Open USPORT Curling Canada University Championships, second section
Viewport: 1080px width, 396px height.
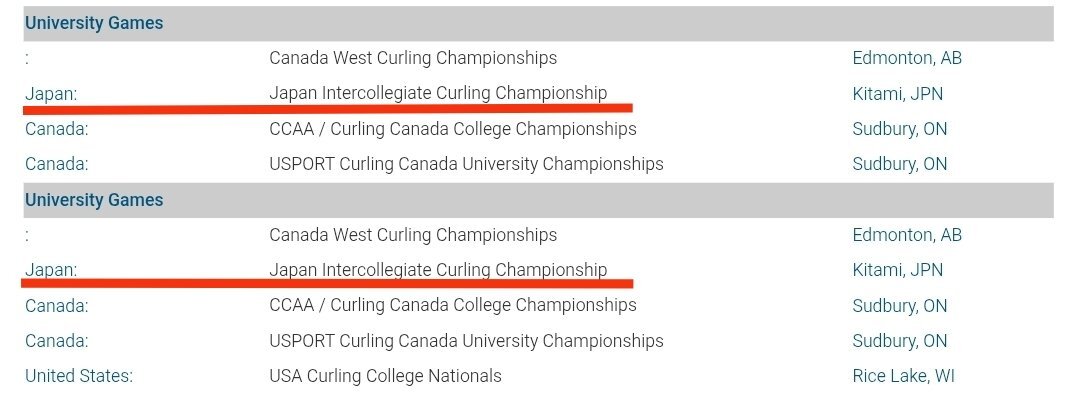[466, 341]
